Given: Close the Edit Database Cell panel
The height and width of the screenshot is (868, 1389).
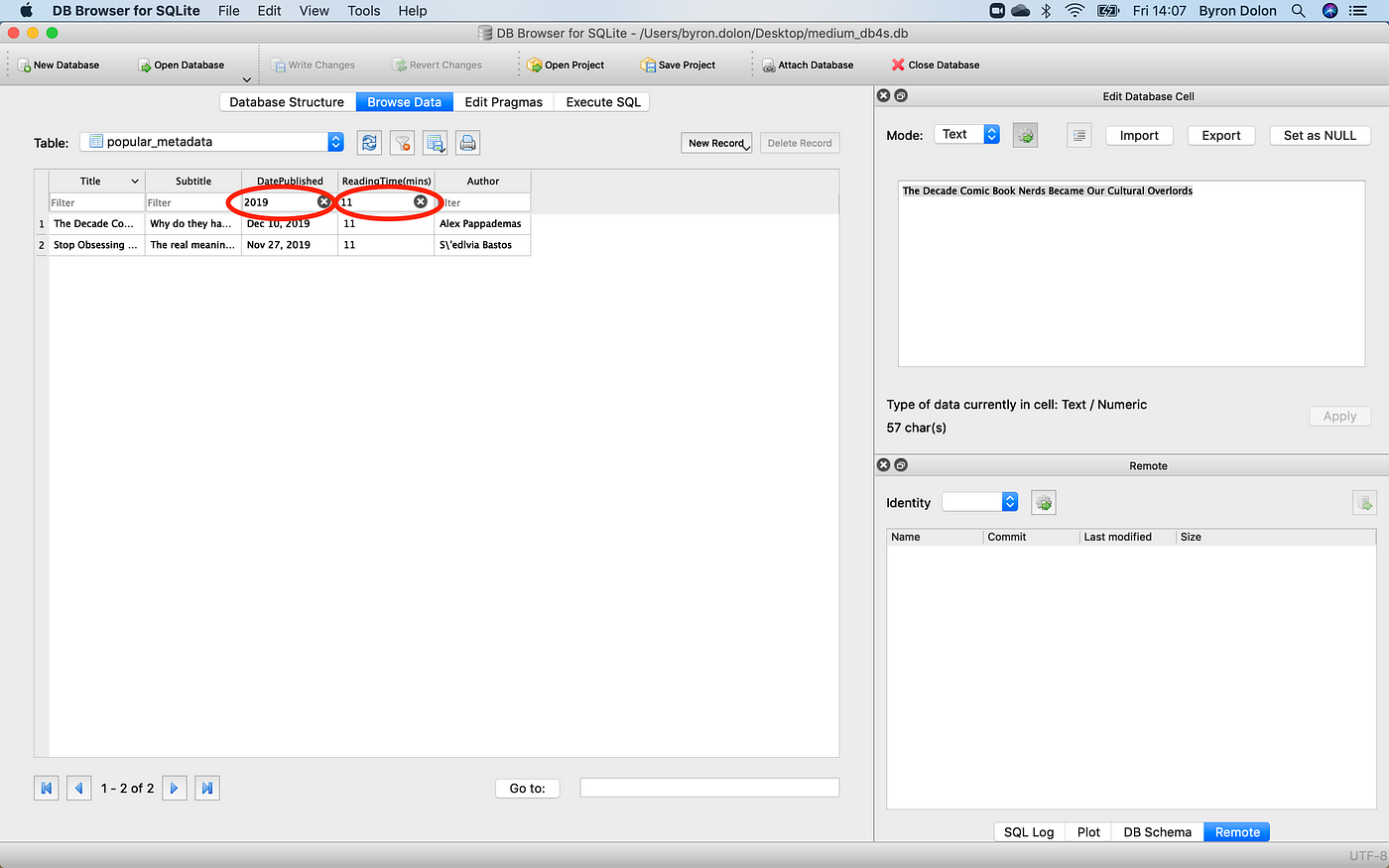Looking at the screenshot, I should (x=883, y=96).
